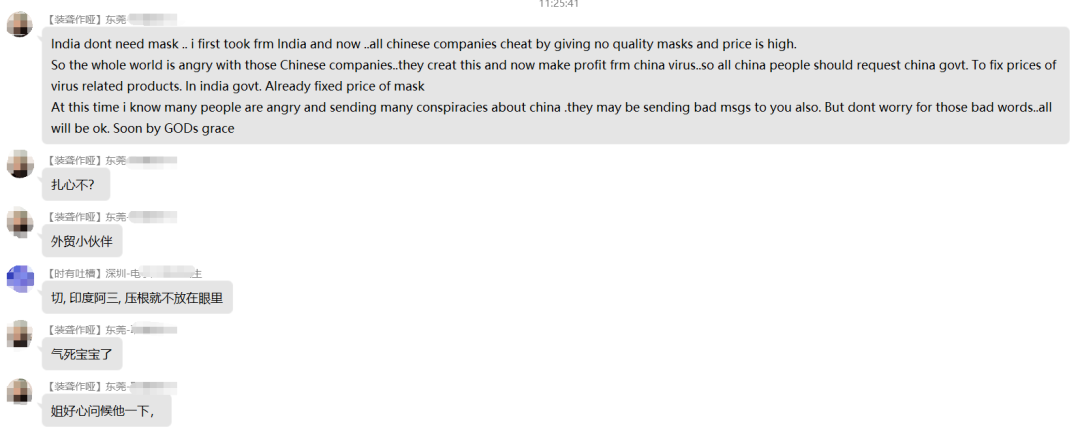
Task: Click the sender name above '扎心不?'
Action: (112, 160)
